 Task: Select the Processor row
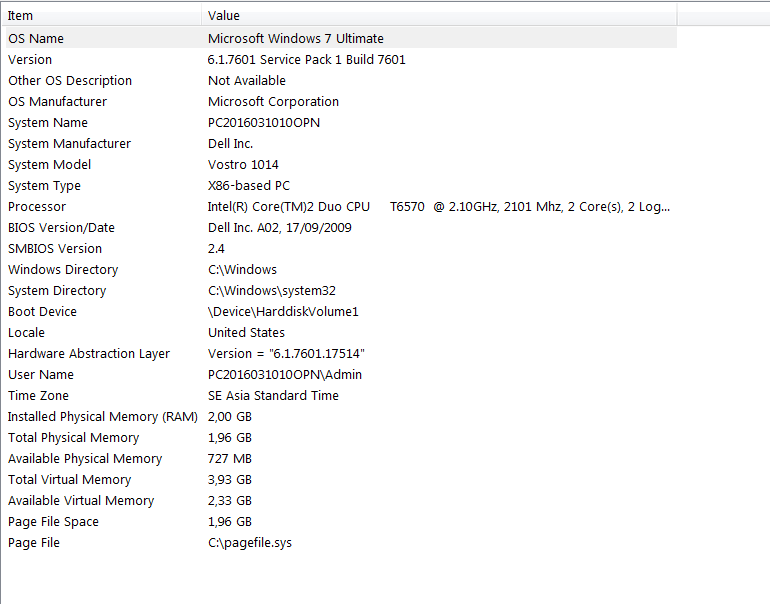341,207
